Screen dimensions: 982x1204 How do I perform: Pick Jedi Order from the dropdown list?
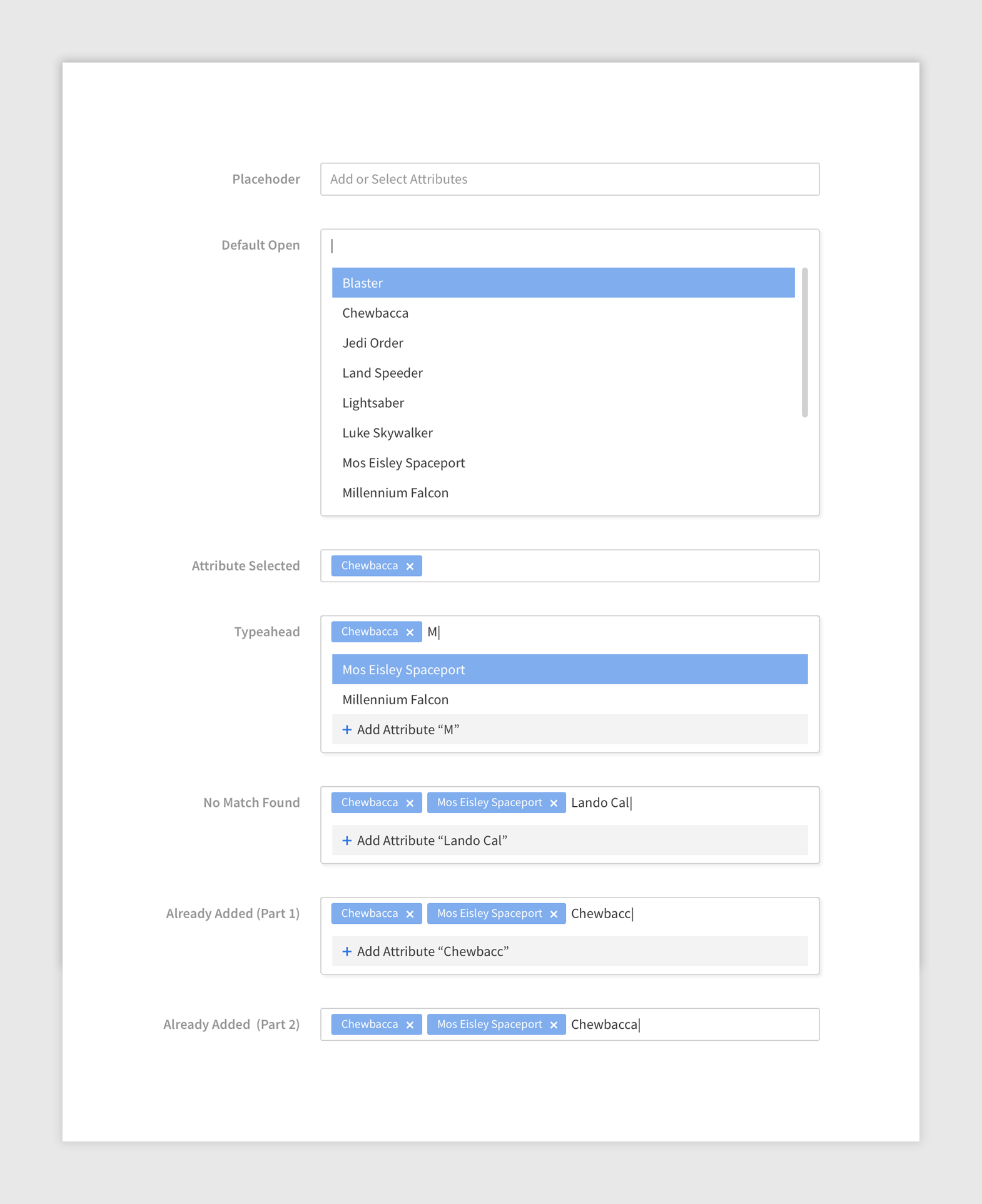tap(563, 343)
